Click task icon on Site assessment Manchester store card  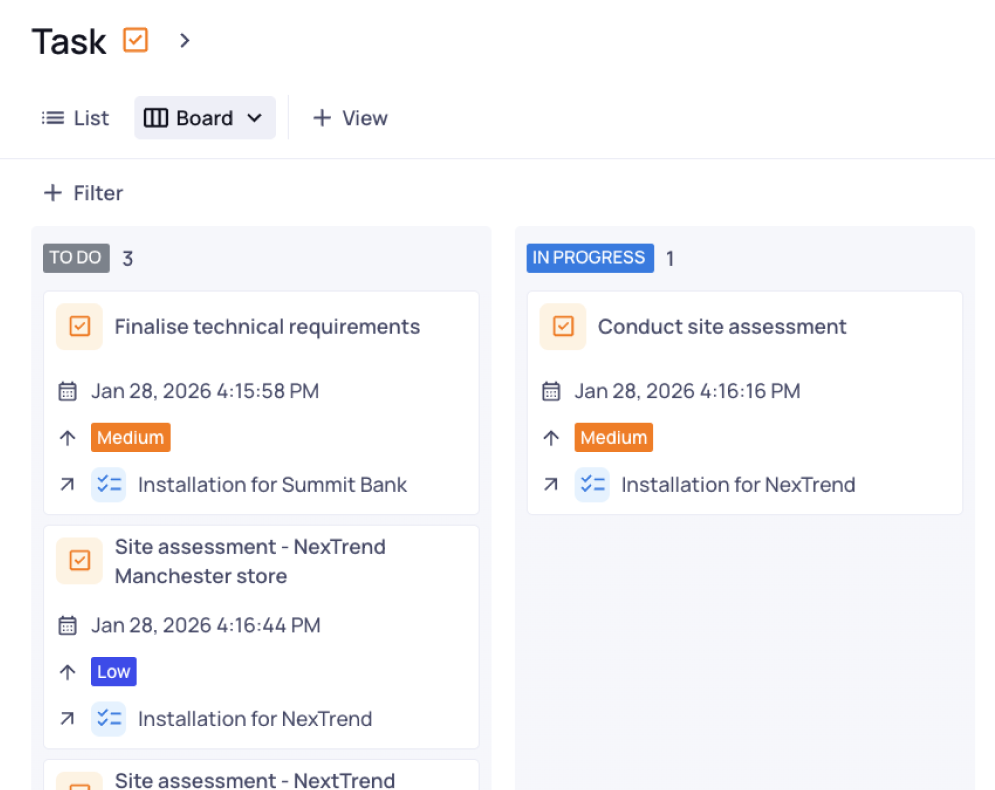pyautogui.click(x=79, y=561)
